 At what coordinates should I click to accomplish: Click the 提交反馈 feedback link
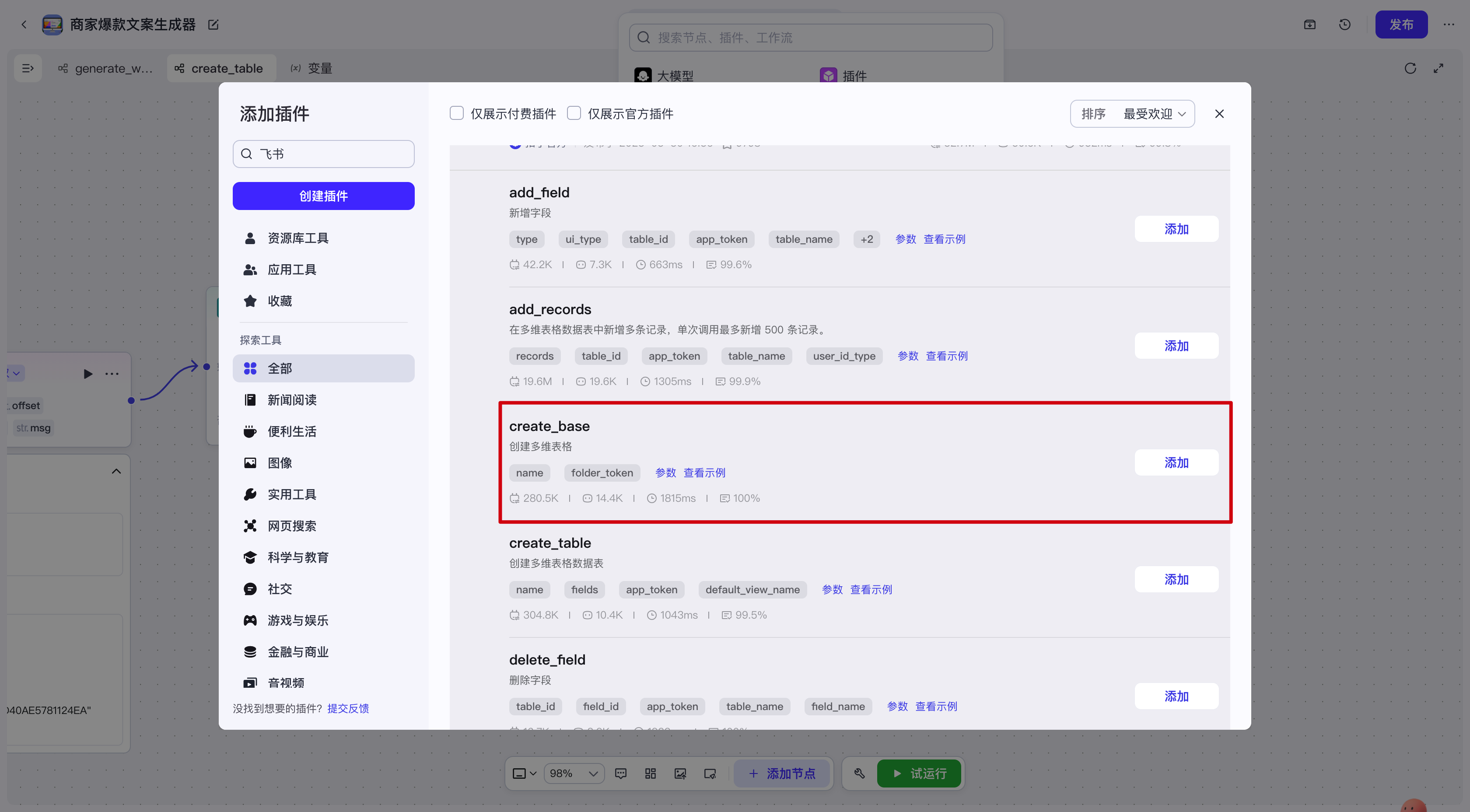[x=348, y=708]
